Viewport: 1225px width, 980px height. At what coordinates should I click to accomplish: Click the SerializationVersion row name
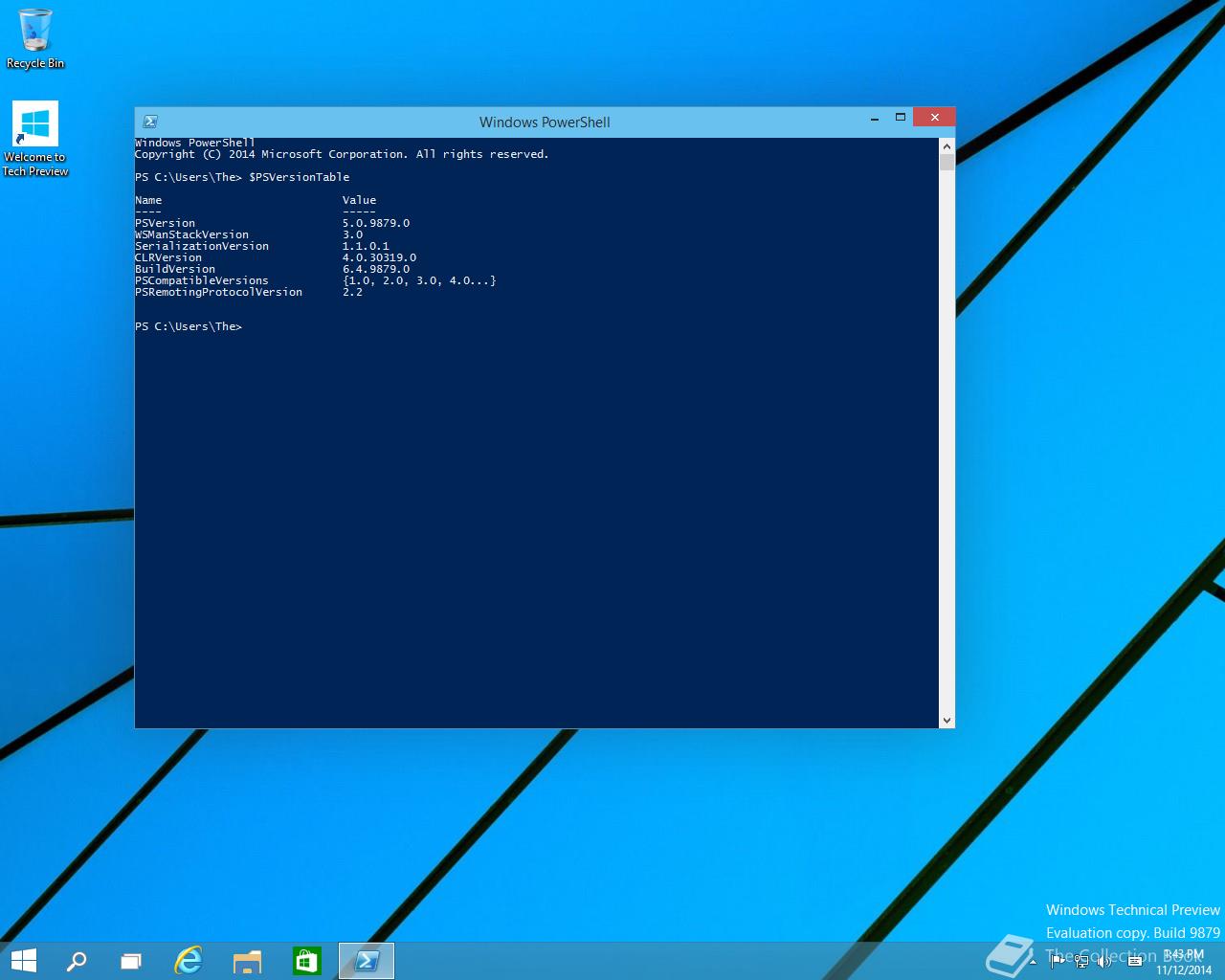[x=202, y=246]
